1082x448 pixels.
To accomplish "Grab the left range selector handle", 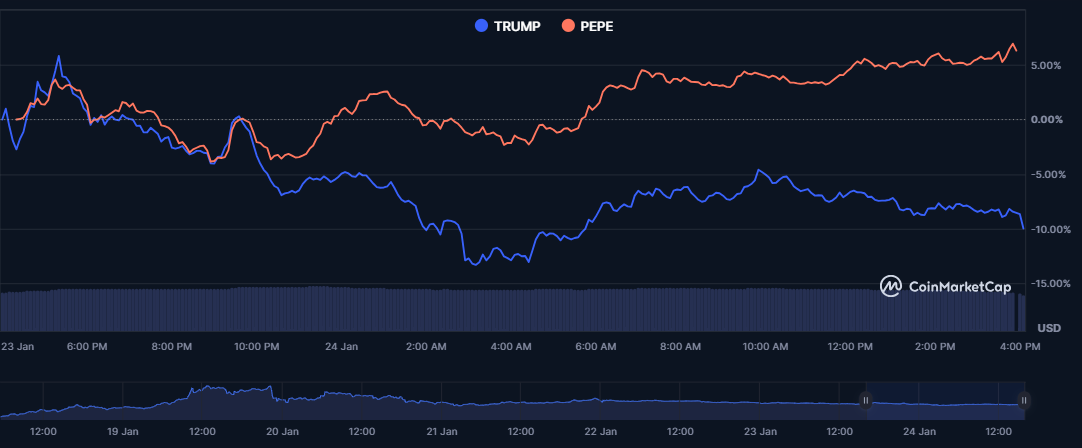I will [x=866, y=400].
